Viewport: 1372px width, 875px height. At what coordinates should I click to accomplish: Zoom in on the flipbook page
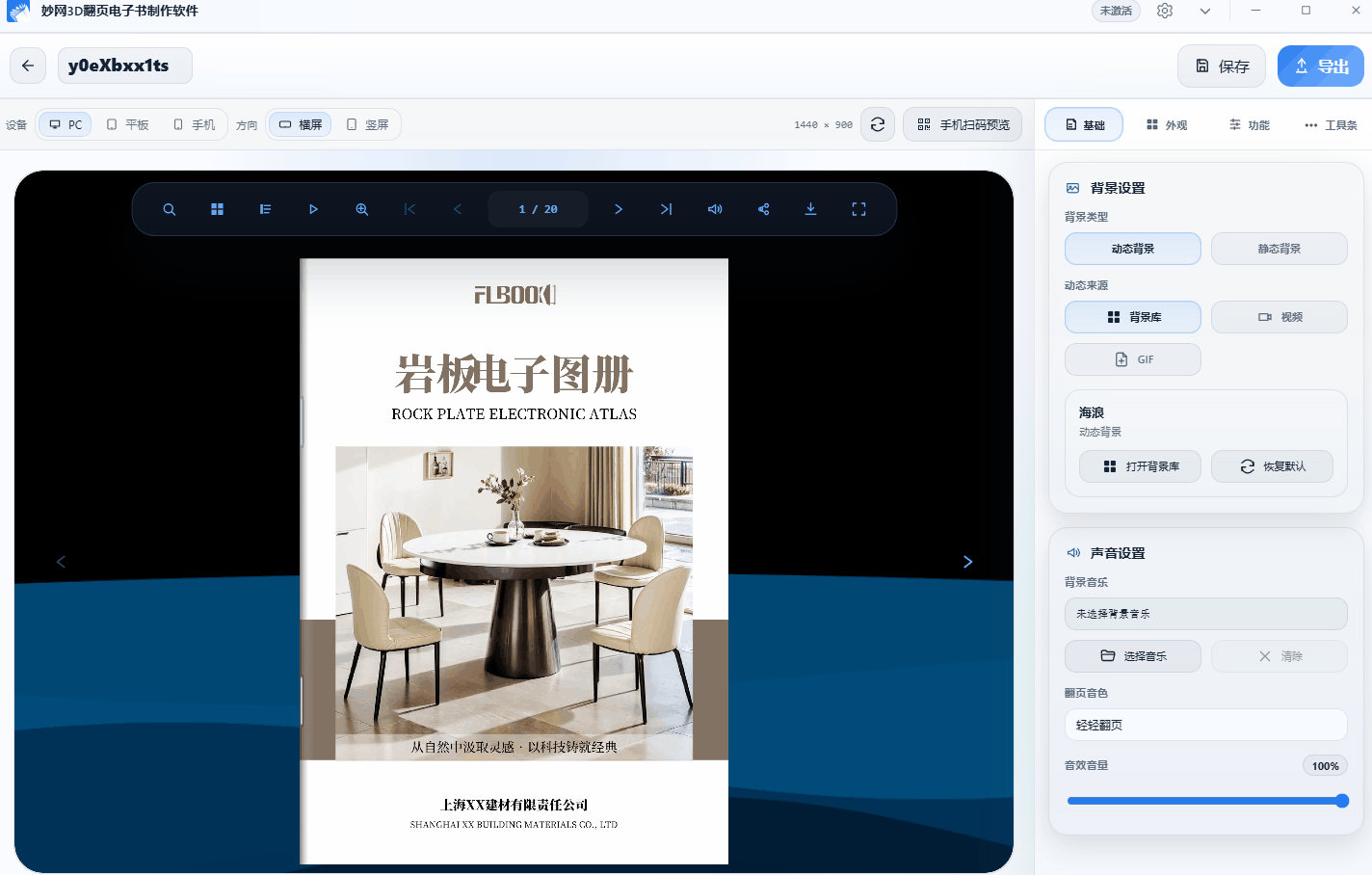[x=362, y=209]
